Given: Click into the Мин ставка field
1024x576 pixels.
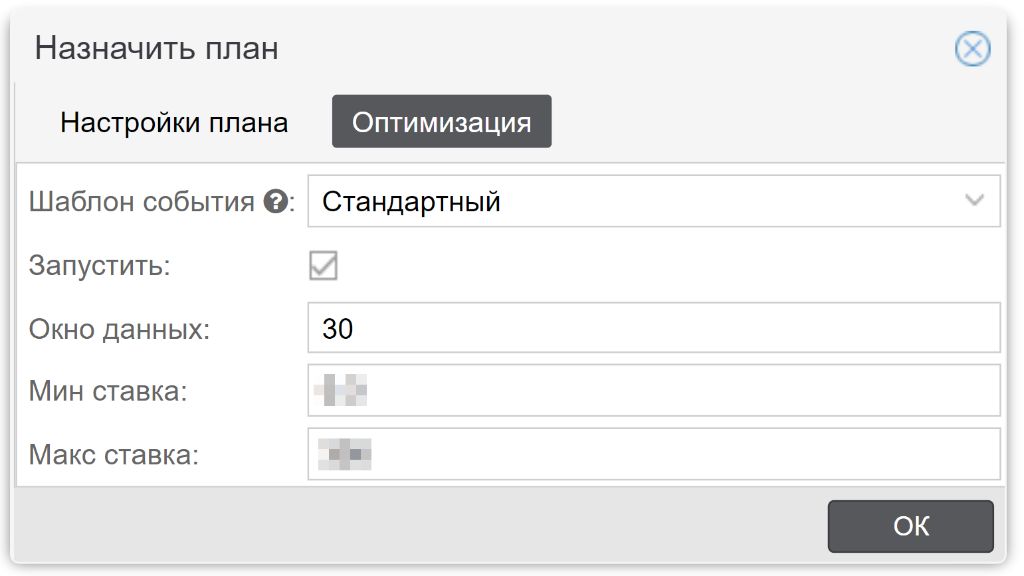Looking at the screenshot, I should tap(654, 391).
